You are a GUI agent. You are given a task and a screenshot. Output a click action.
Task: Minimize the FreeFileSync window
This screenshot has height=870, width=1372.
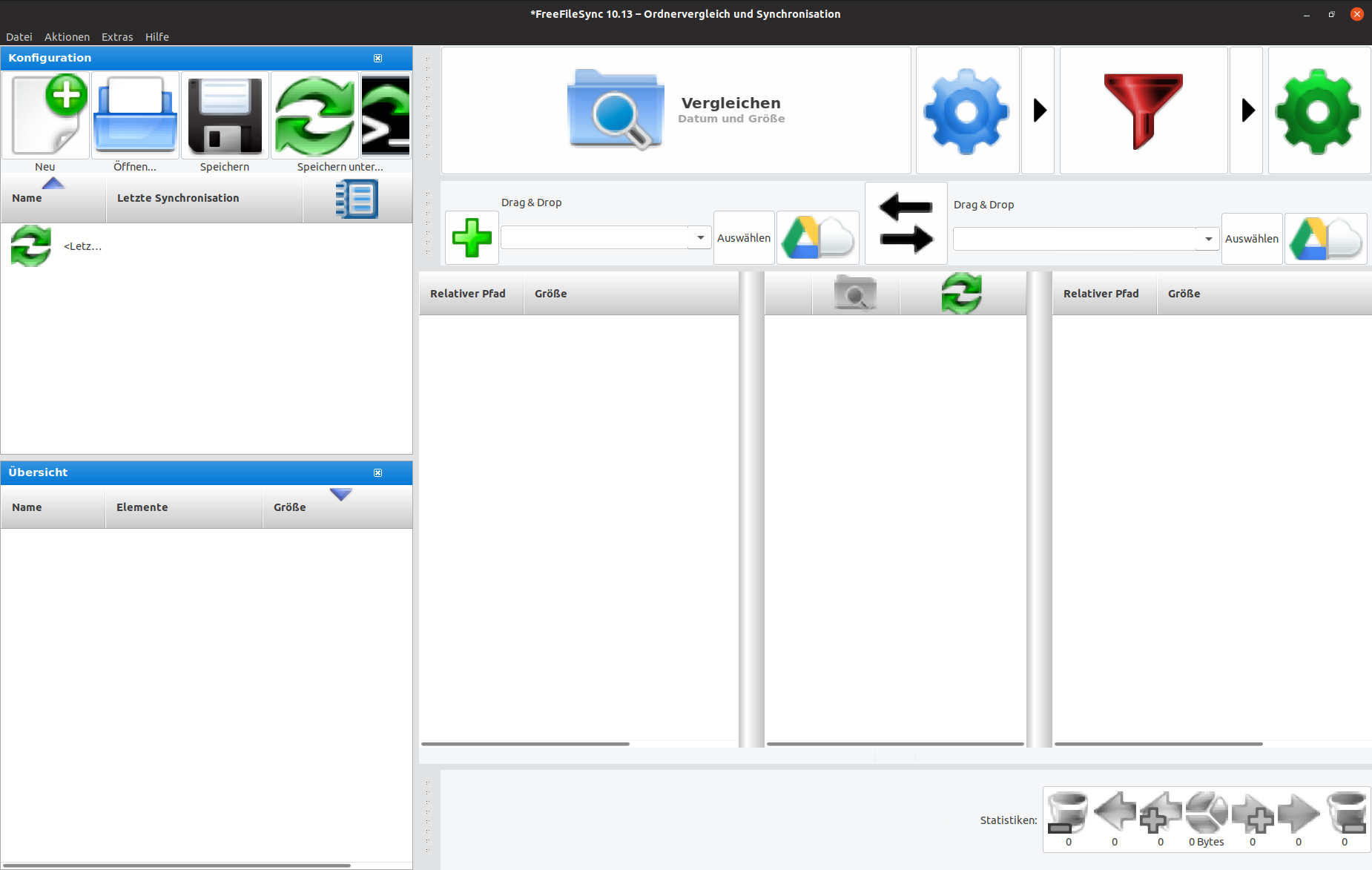click(x=1307, y=14)
